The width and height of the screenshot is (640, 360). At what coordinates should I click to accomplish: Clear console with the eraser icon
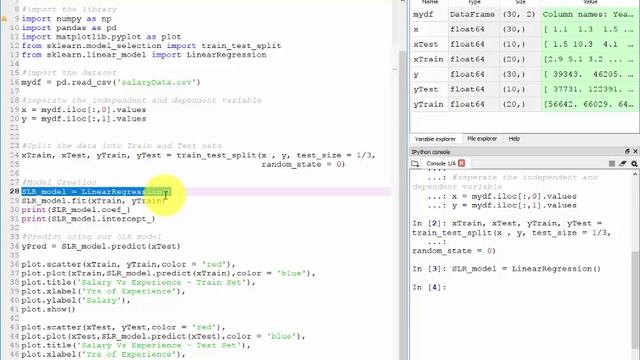click(622, 163)
